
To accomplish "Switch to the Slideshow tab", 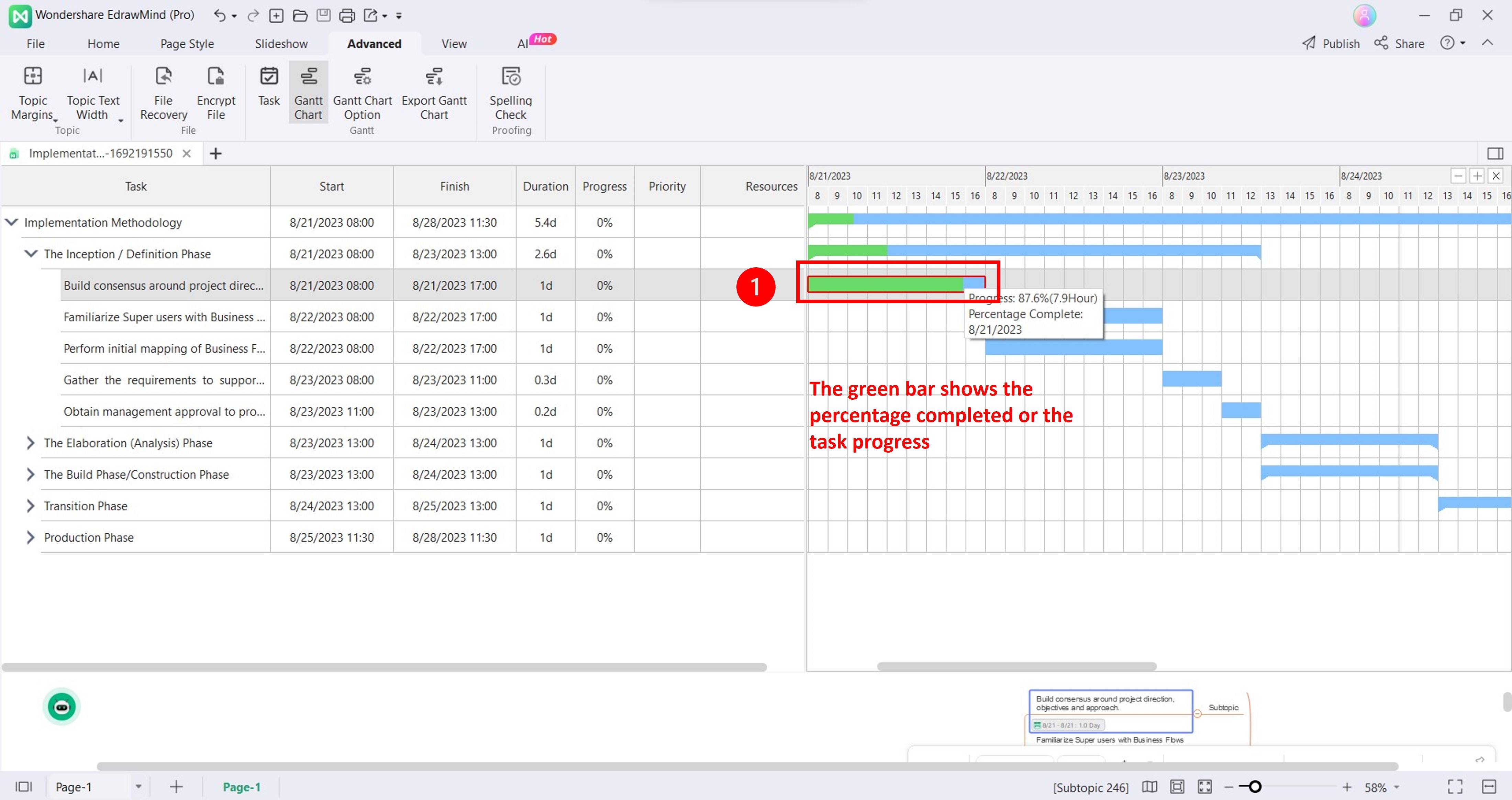I will point(280,44).
